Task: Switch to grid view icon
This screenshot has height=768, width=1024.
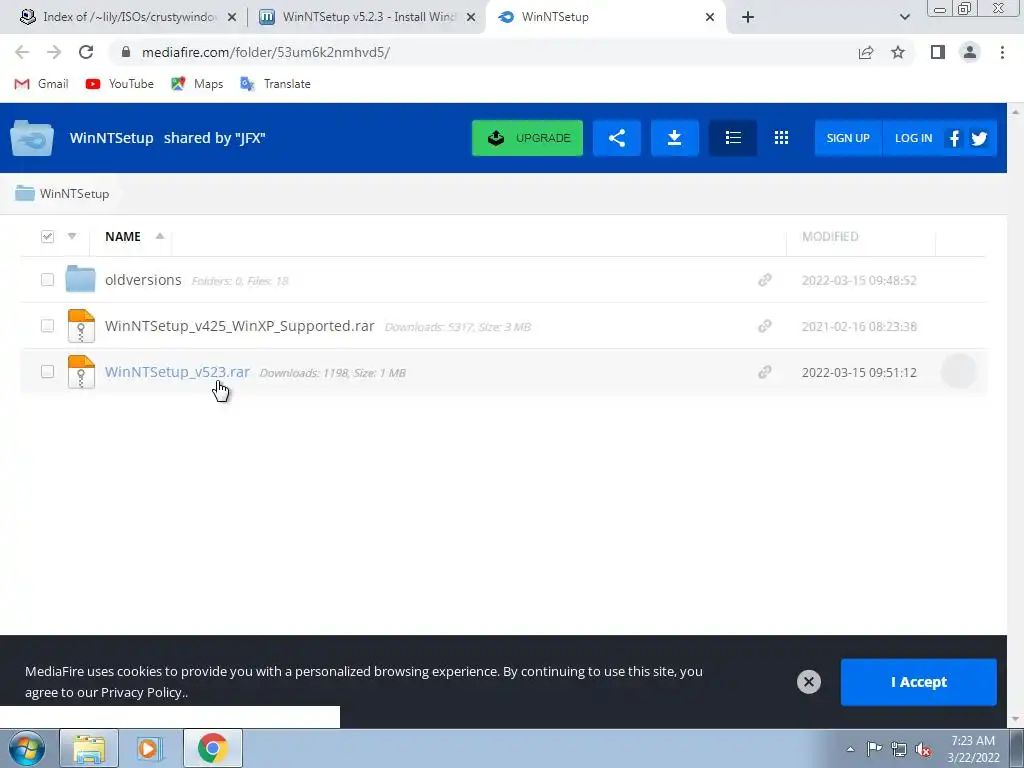Action: (781, 138)
